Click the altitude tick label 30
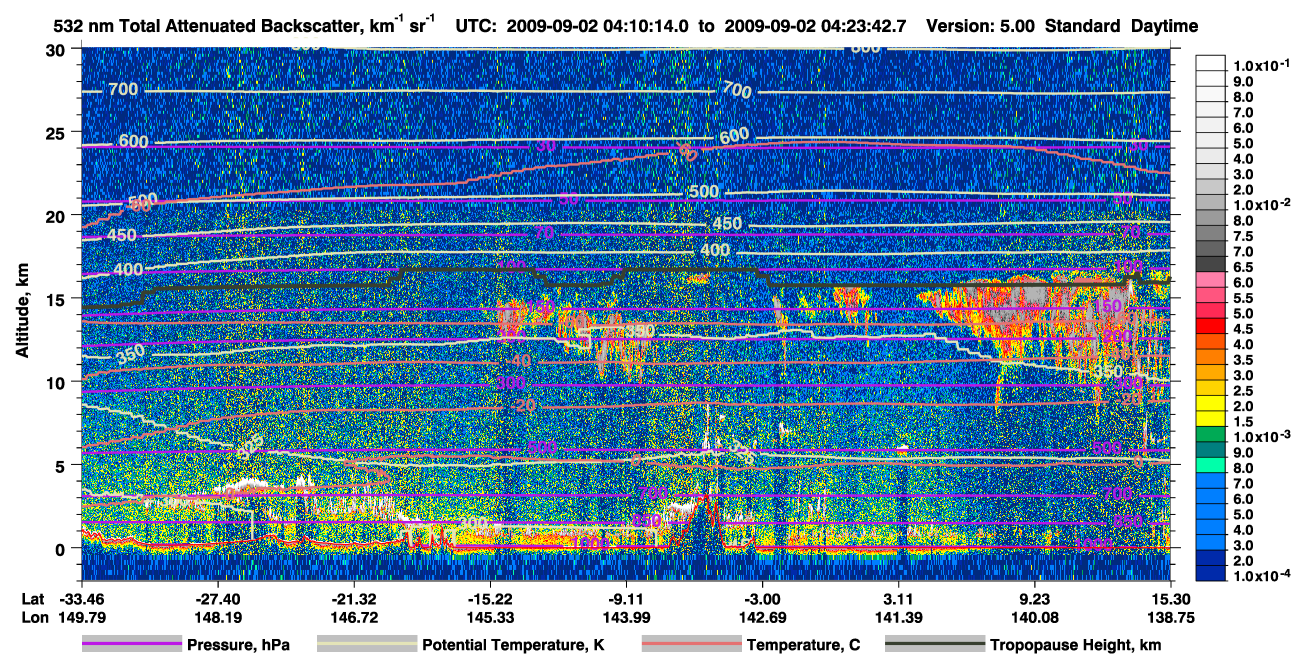This screenshot has width=1300, height=667. (x=58, y=50)
